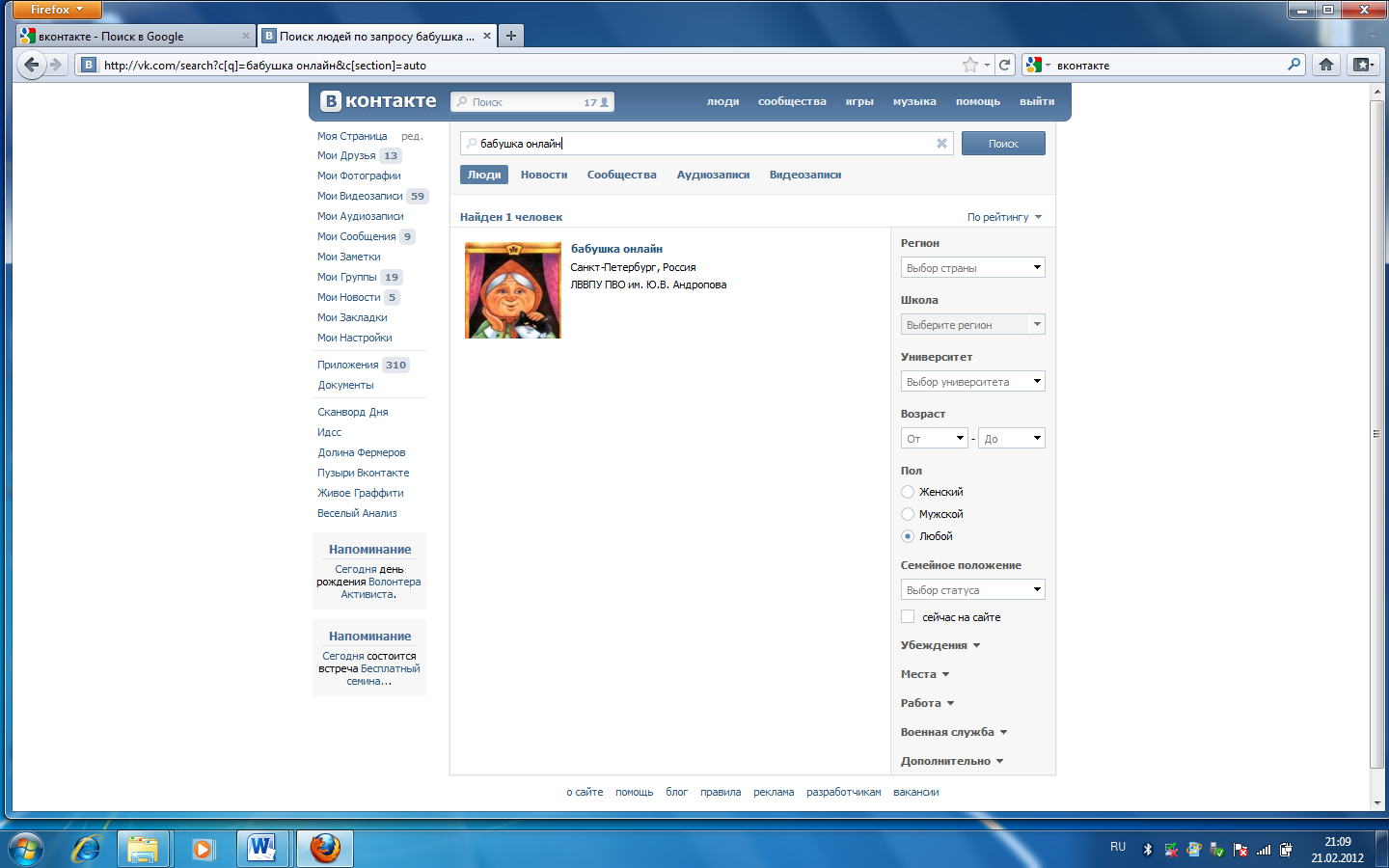This screenshot has height=868, width=1389.
Task: Open Windows Media Player from the taskbar
Action: (203, 849)
